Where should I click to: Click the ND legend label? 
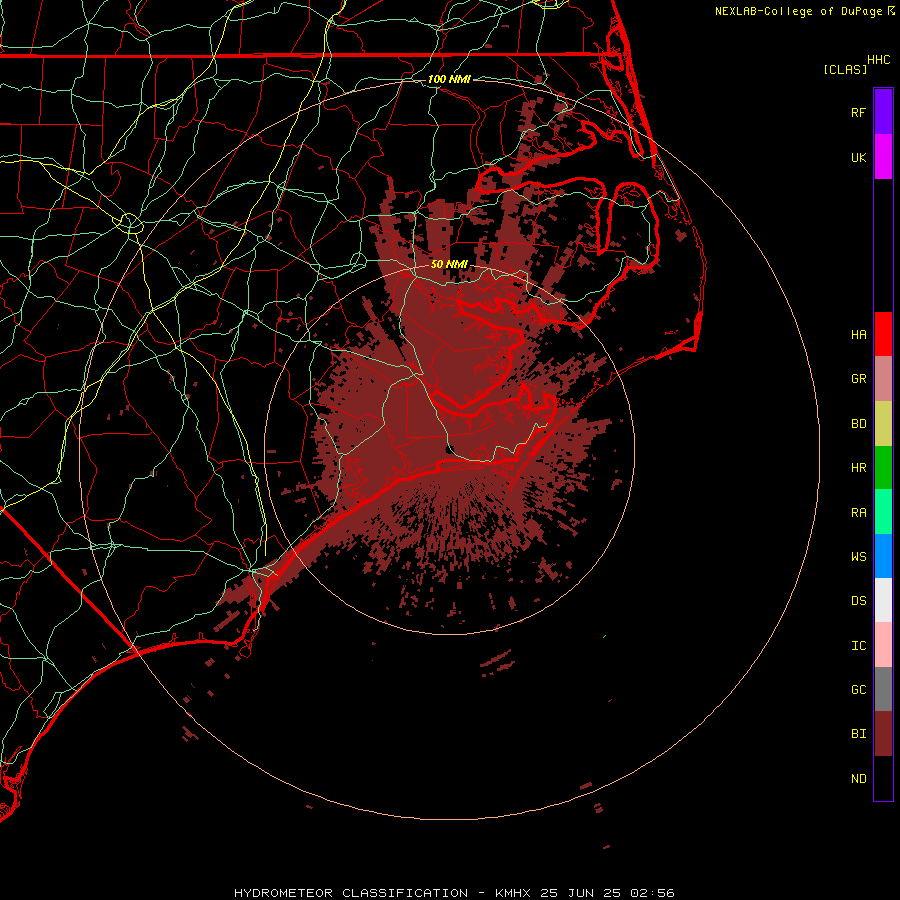[x=858, y=779]
